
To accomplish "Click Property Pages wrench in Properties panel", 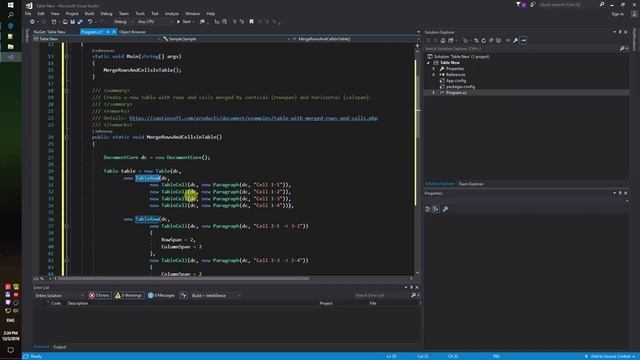I will (x=445, y=209).
